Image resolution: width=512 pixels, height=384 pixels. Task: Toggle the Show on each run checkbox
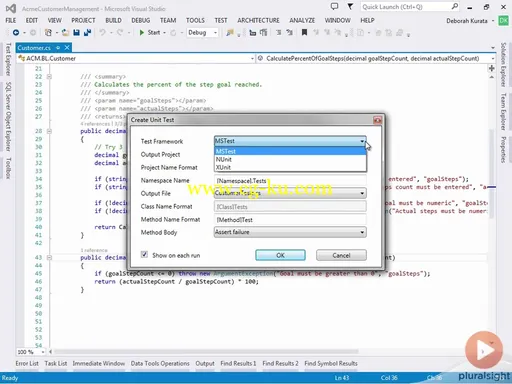pos(144,255)
